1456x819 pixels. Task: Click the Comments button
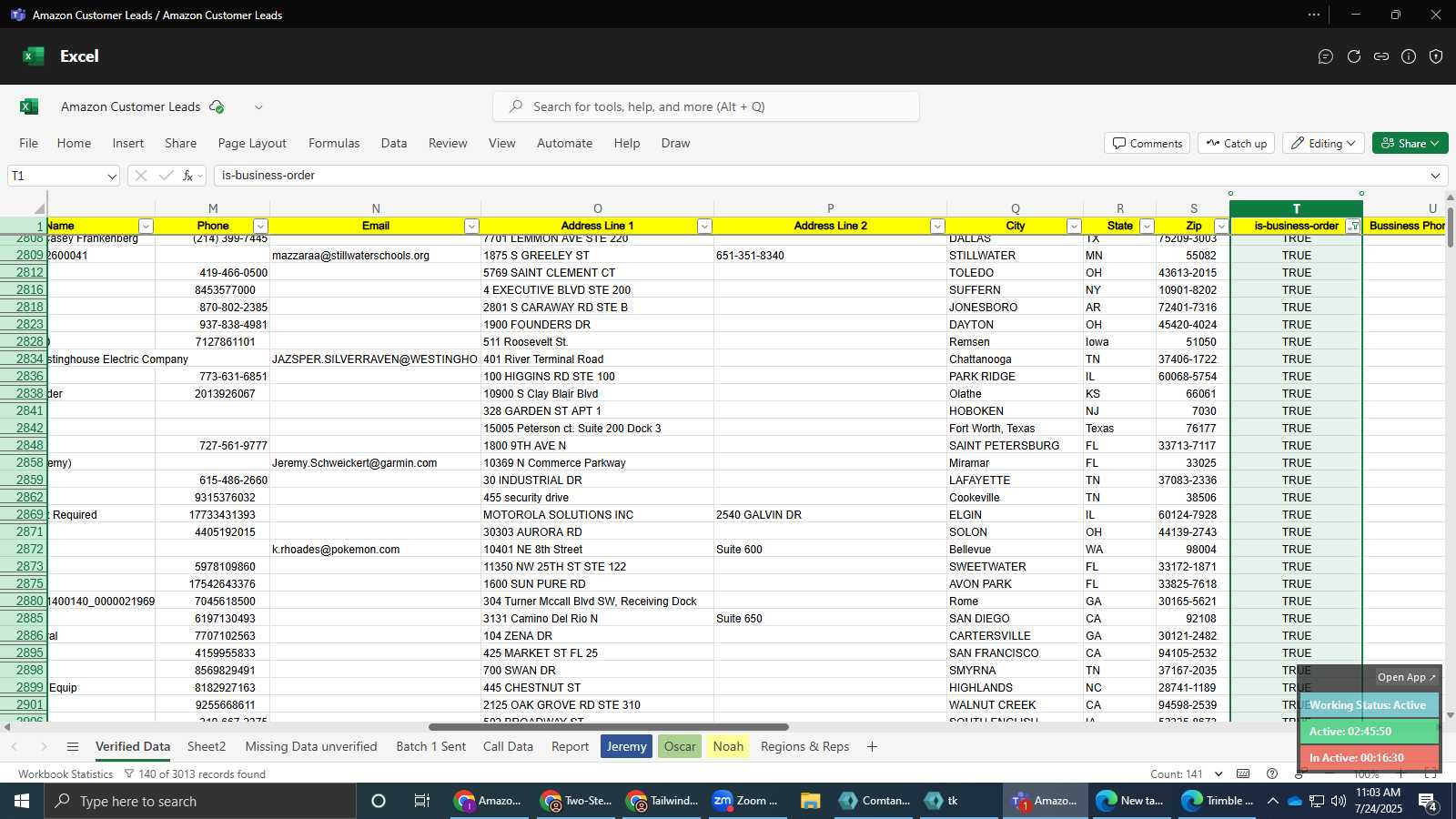(1147, 143)
